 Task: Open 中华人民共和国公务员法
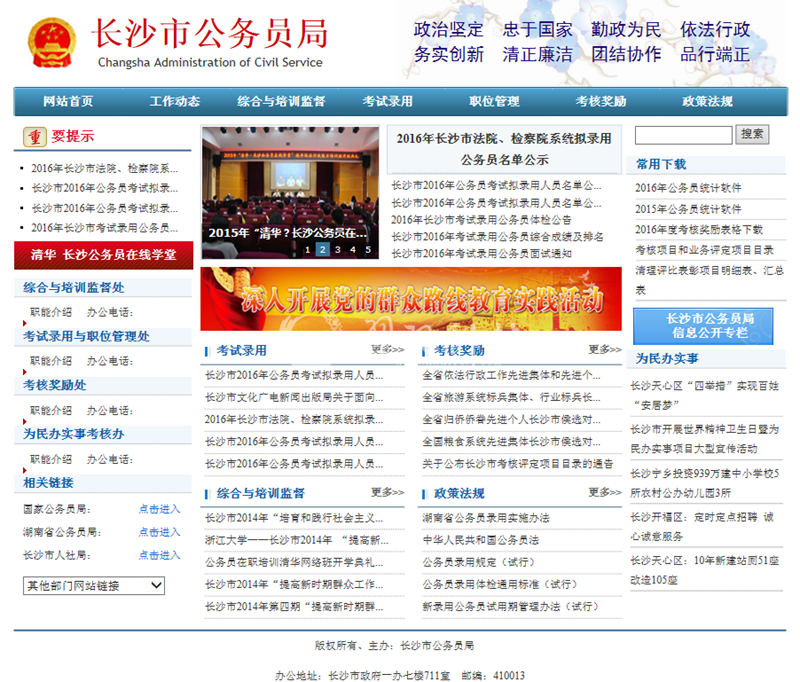coord(481,540)
